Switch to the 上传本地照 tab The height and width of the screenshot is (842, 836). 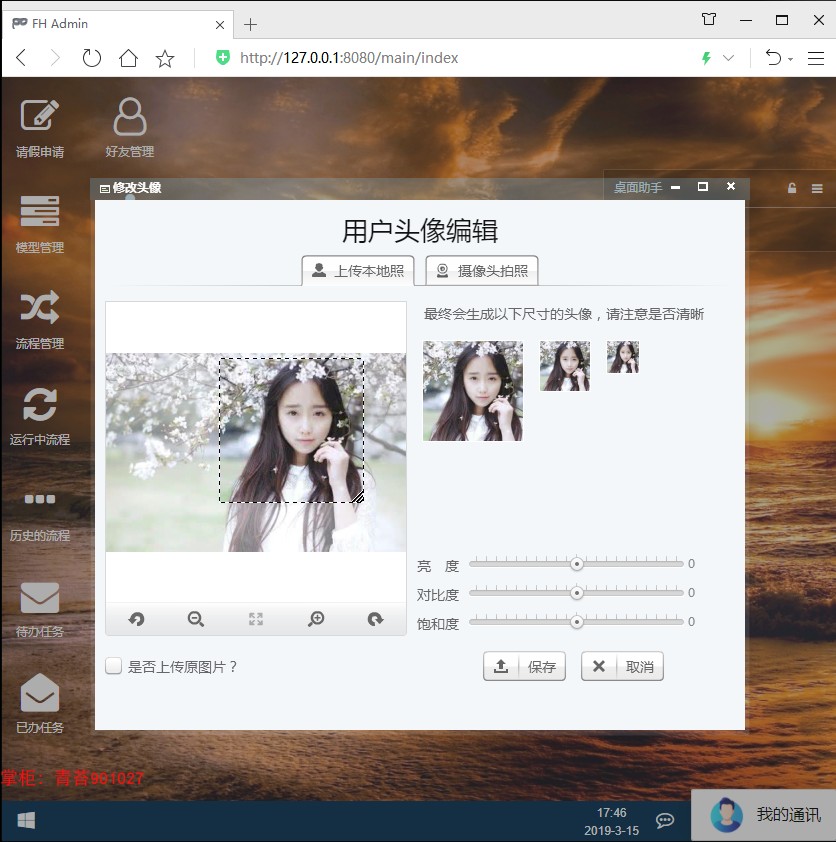point(358,270)
